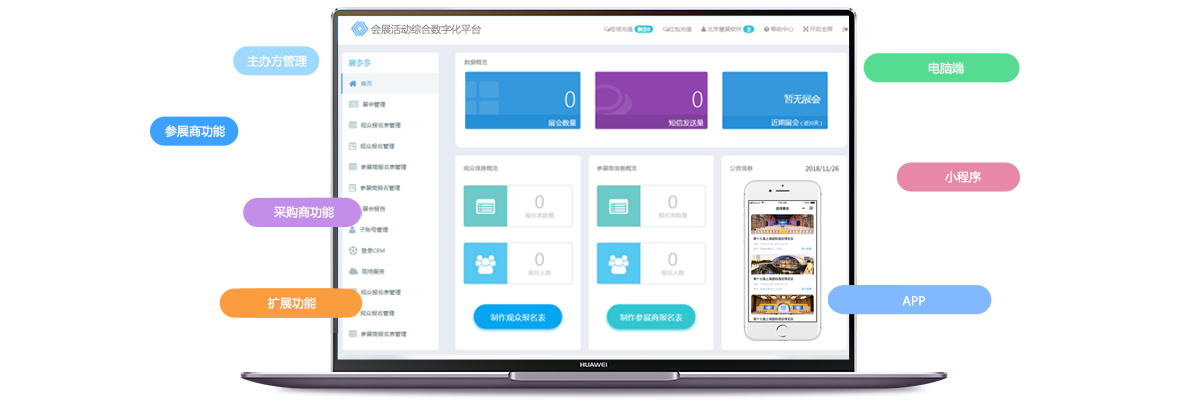Click the icon beside 展会管理
Image resolution: width=1200 pixels, height=400 pixels.
click(353, 104)
